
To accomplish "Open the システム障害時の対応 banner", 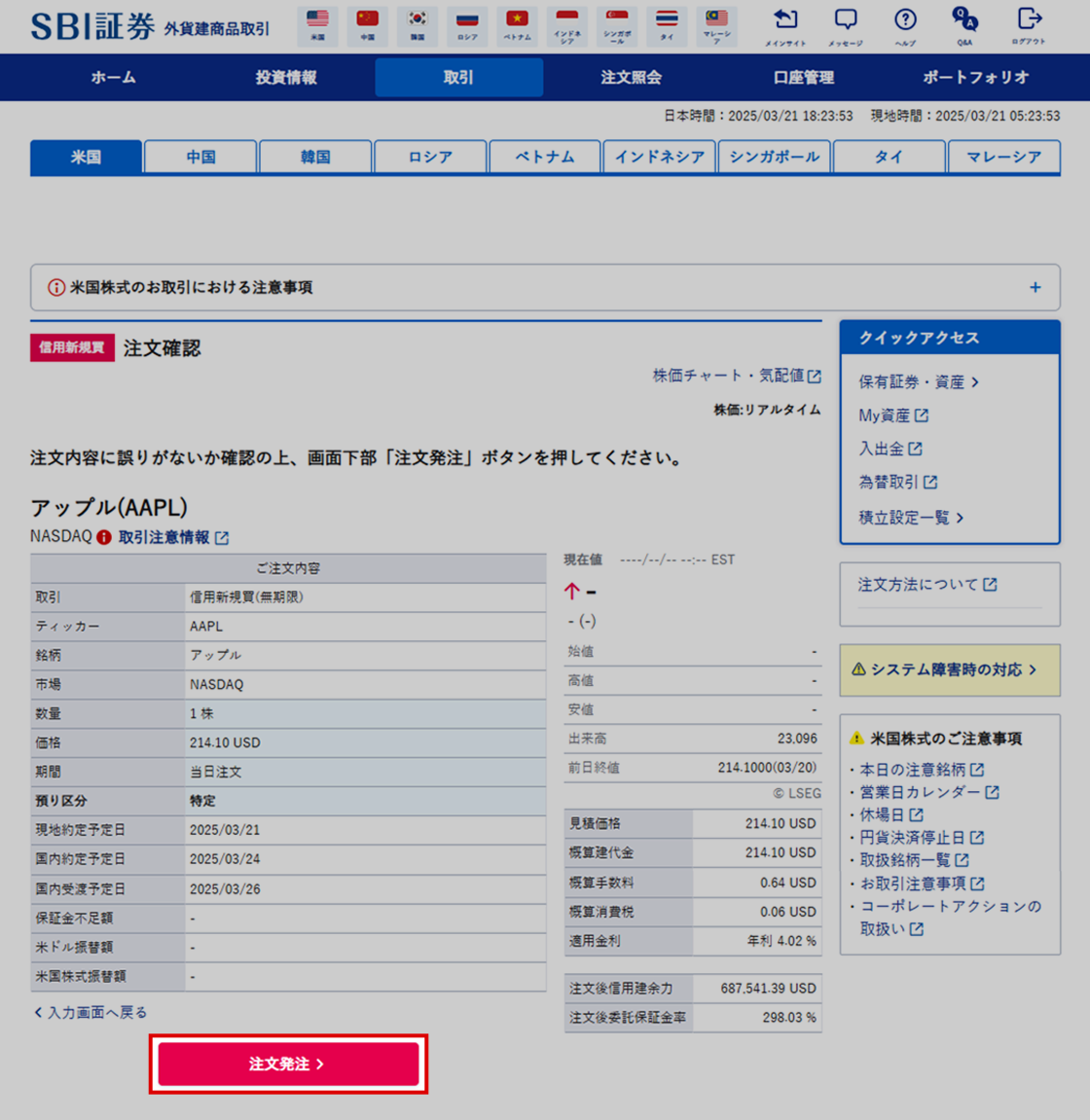I will 950,670.
